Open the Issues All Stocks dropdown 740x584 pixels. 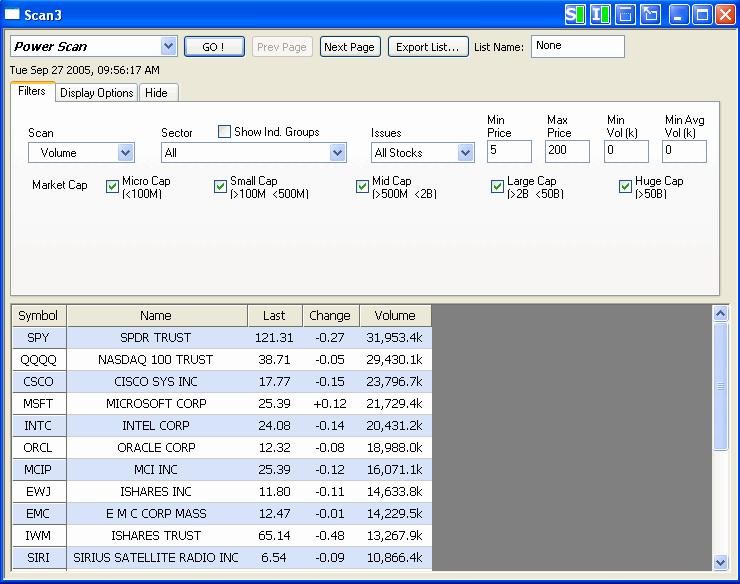[x=465, y=153]
